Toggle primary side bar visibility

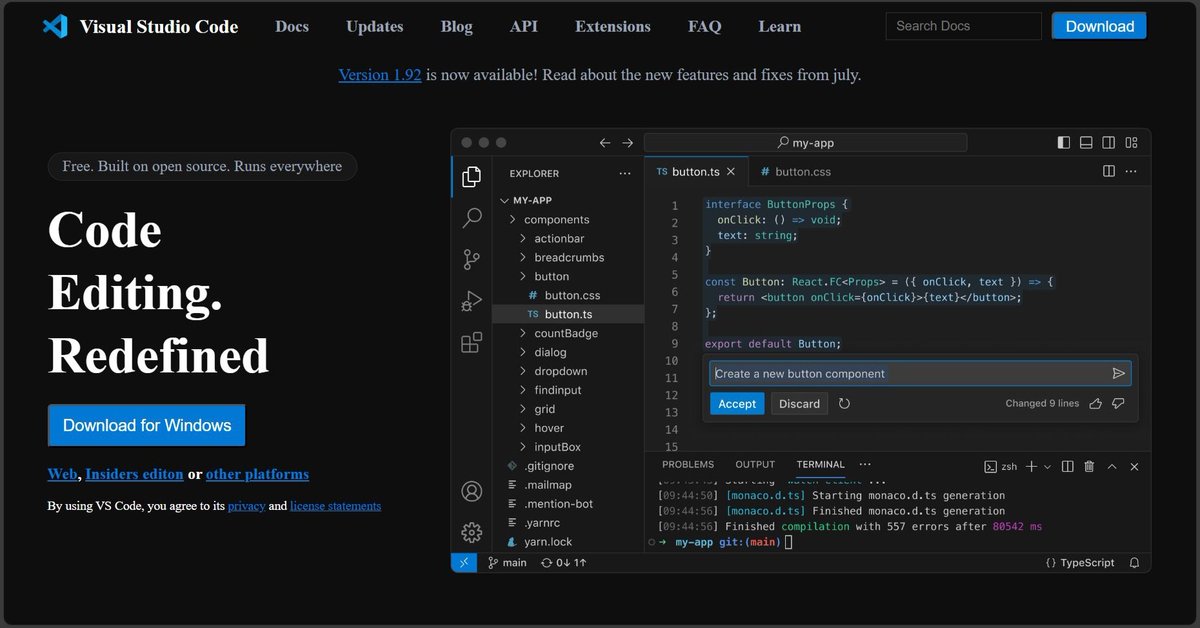coord(1063,143)
